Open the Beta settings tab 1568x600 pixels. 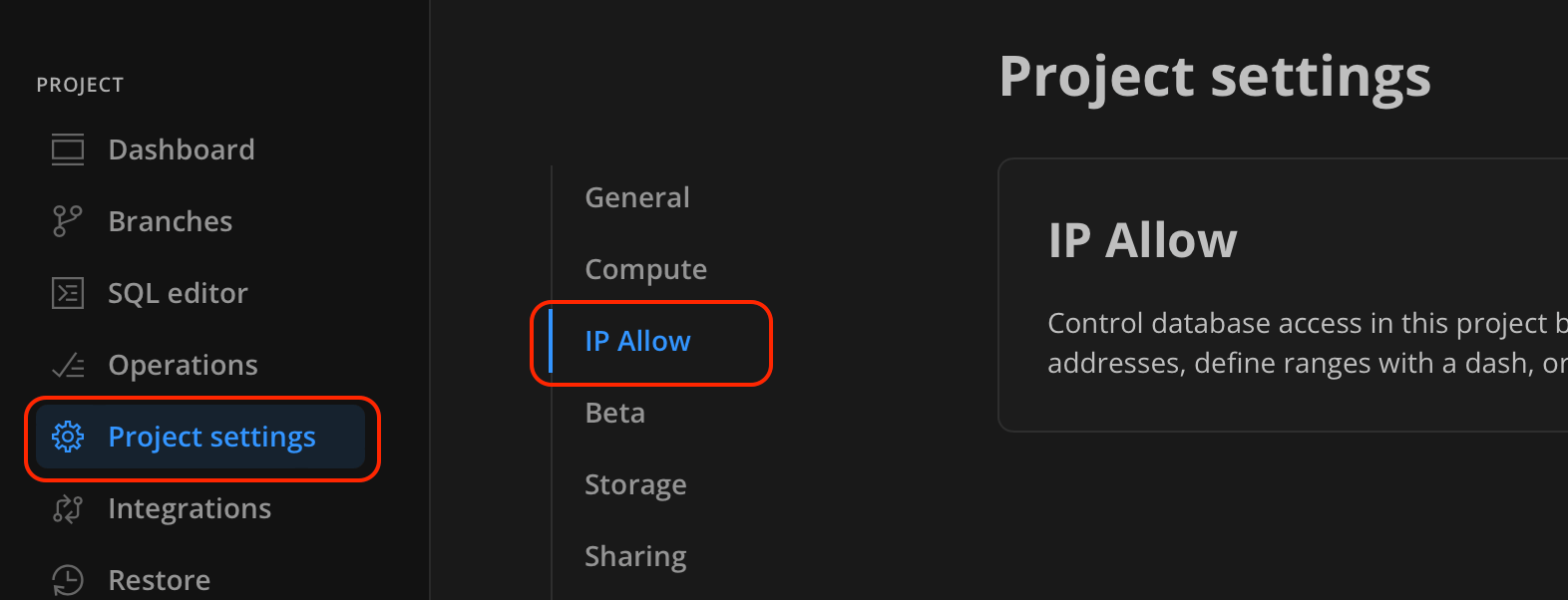[x=613, y=412]
